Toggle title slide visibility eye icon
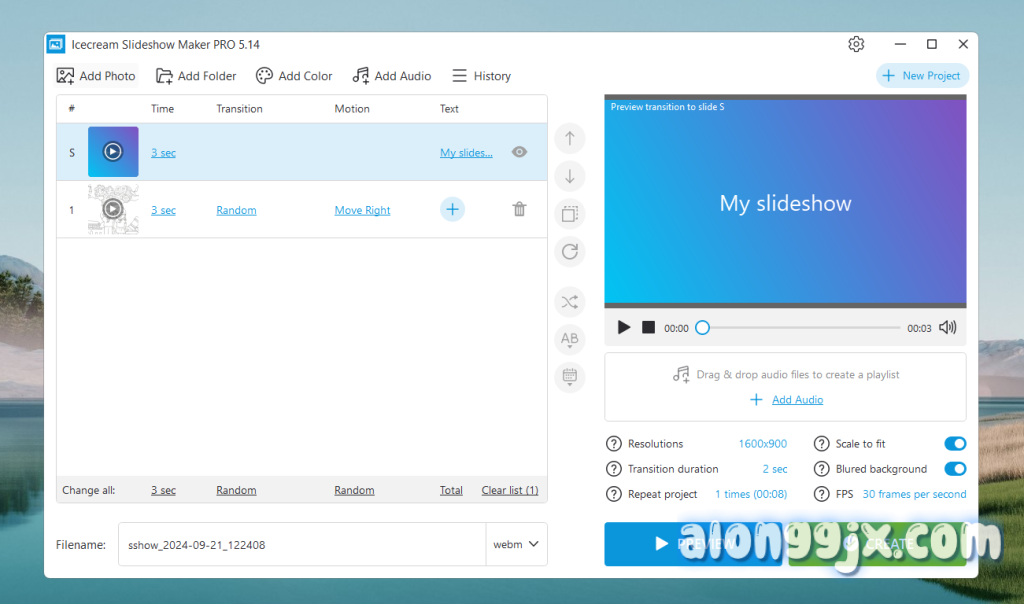This screenshot has width=1024, height=604. [519, 152]
